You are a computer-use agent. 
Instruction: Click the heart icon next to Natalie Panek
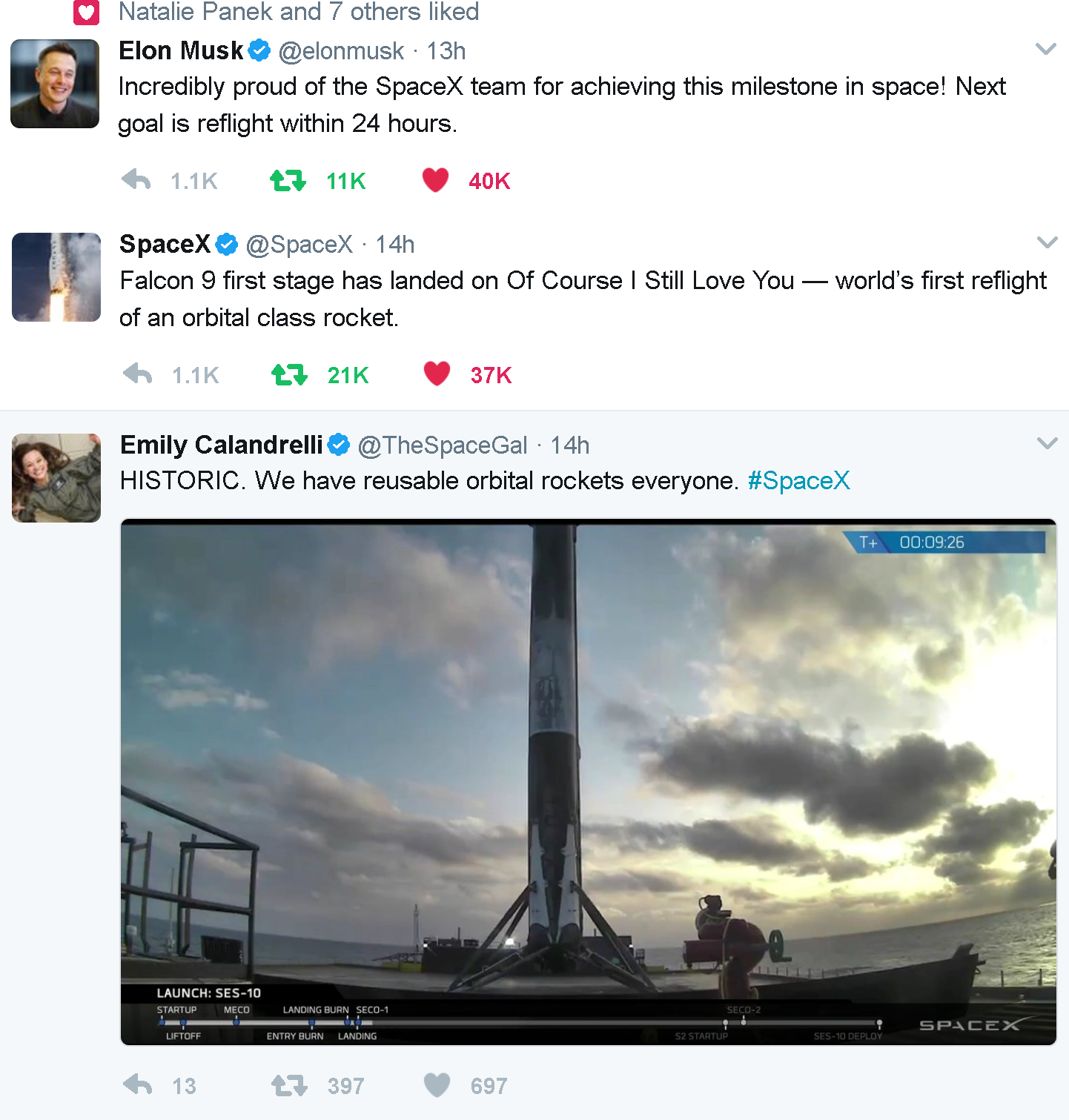86,13
